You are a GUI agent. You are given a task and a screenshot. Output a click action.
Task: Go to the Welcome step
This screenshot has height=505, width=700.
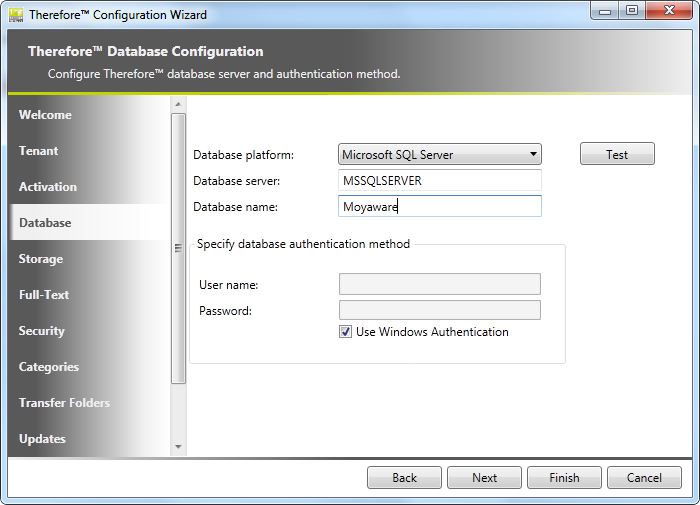(x=45, y=115)
